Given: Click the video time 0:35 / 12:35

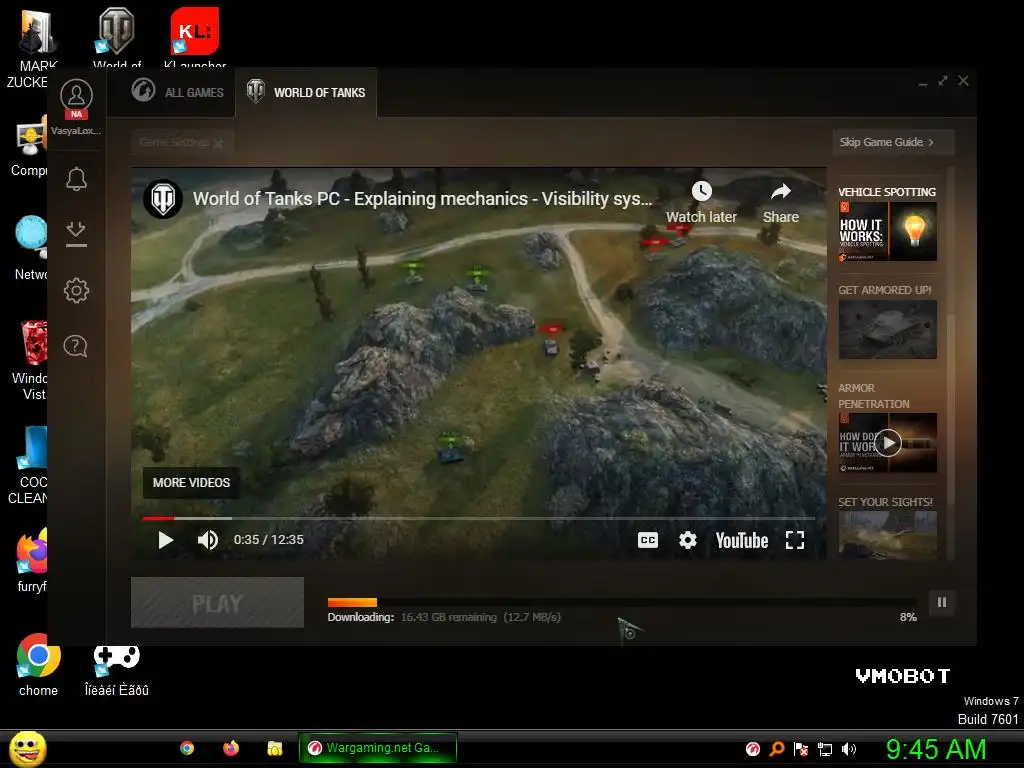Looking at the screenshot, I should click(x=268, y=540).
